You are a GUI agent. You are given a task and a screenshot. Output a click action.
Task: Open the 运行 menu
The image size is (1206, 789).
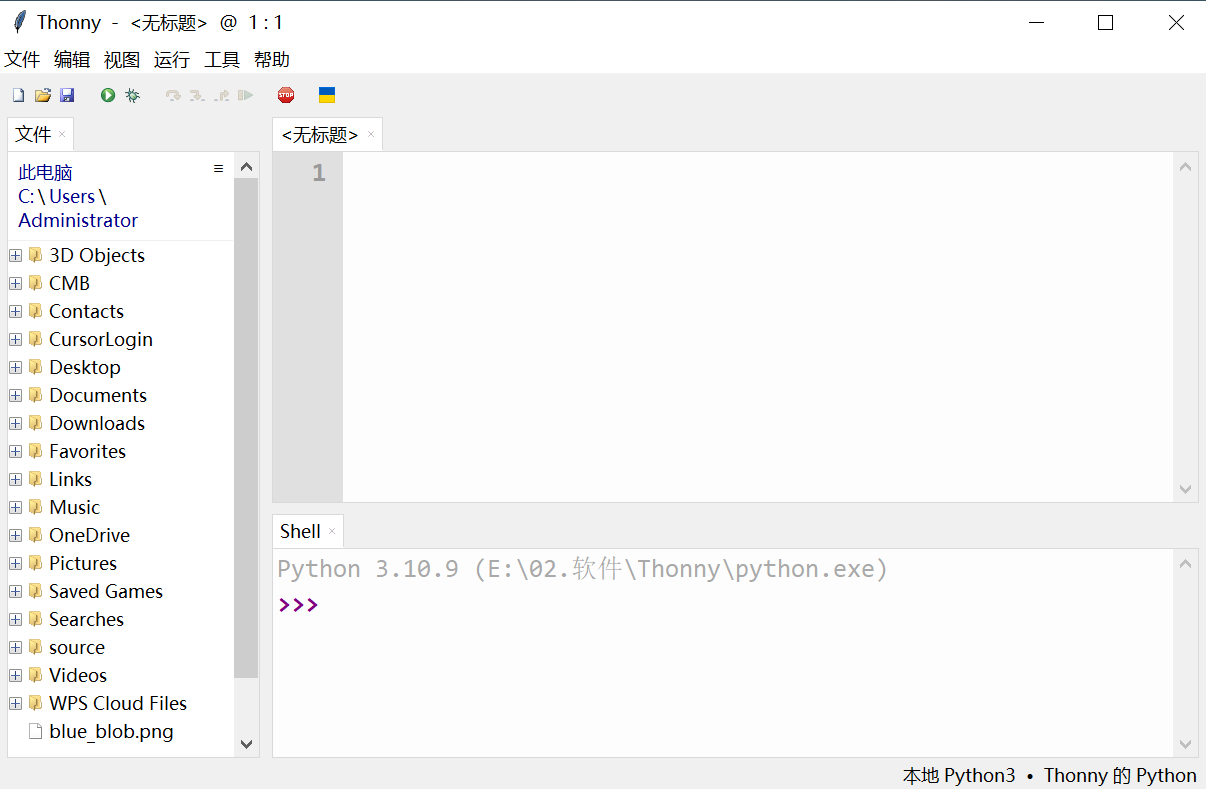(x=172, y=60)
